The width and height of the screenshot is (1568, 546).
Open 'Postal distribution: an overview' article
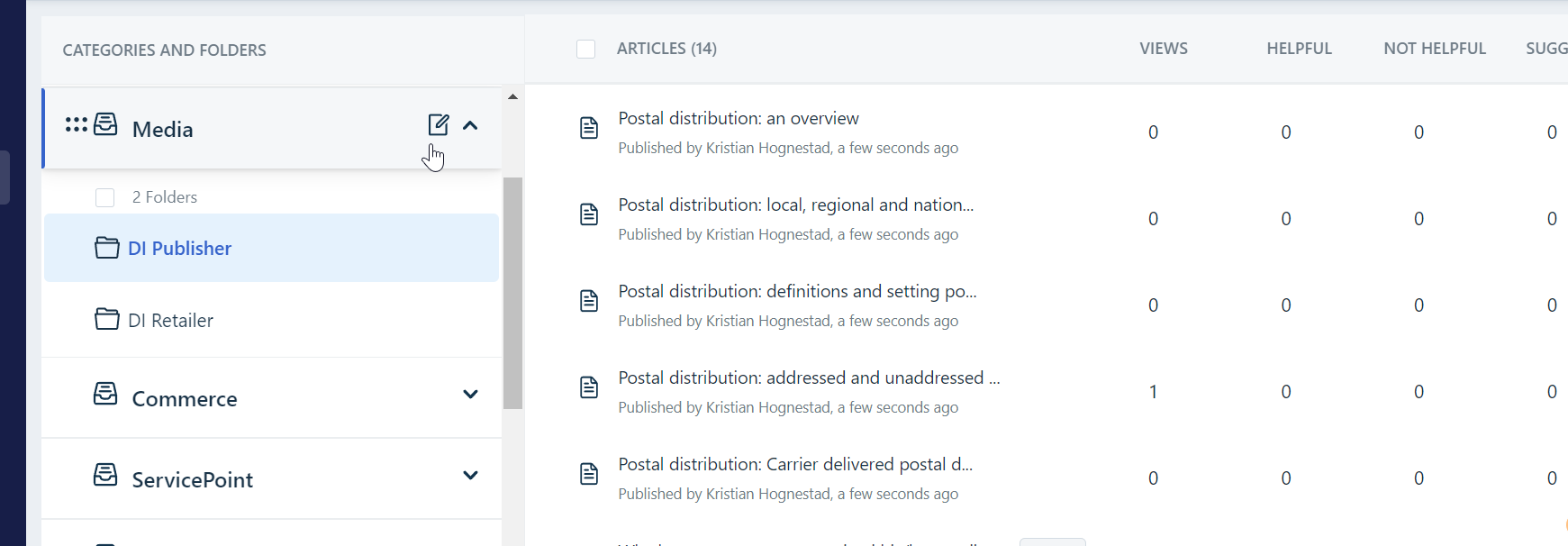tap(739, 118)
